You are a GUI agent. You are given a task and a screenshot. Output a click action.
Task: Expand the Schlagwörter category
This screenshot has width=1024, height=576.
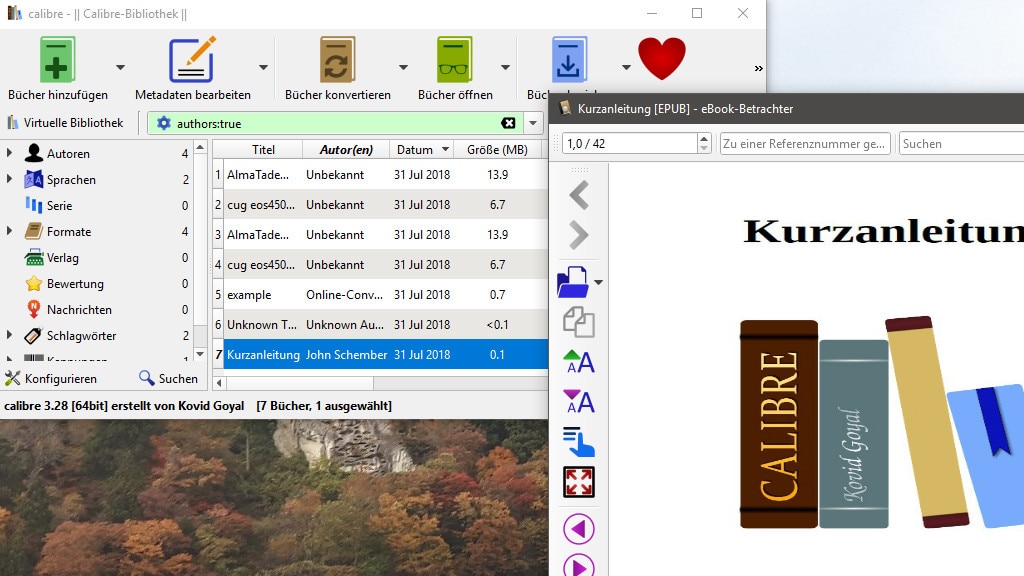click(x=10, y=335)
